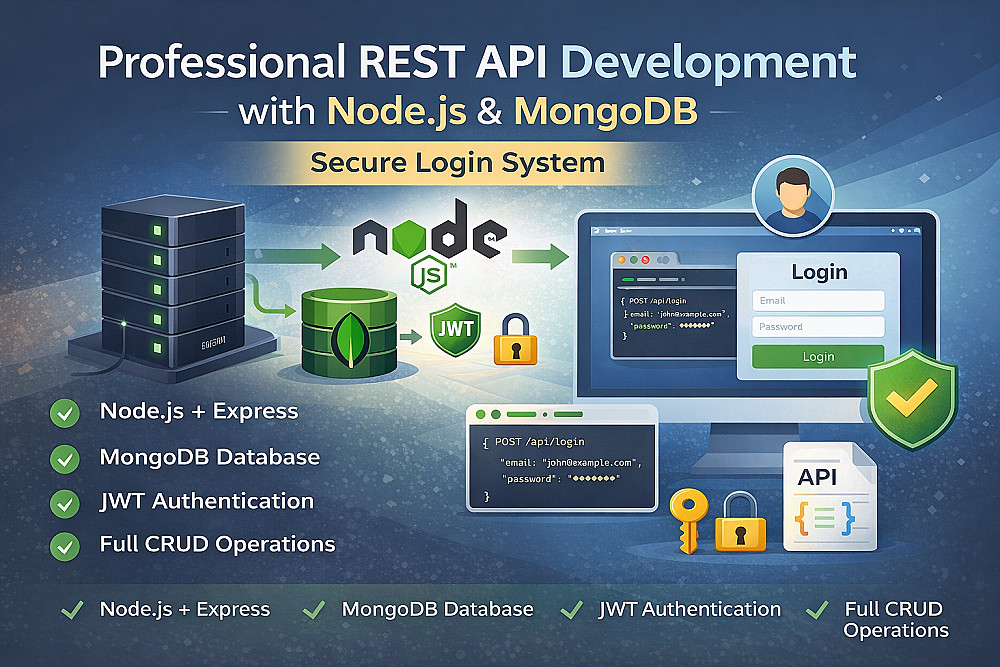This screenshot has height=667, width=1000.
Task: Click the curly braces symbol on API document
Action: (x=825, y=518)
